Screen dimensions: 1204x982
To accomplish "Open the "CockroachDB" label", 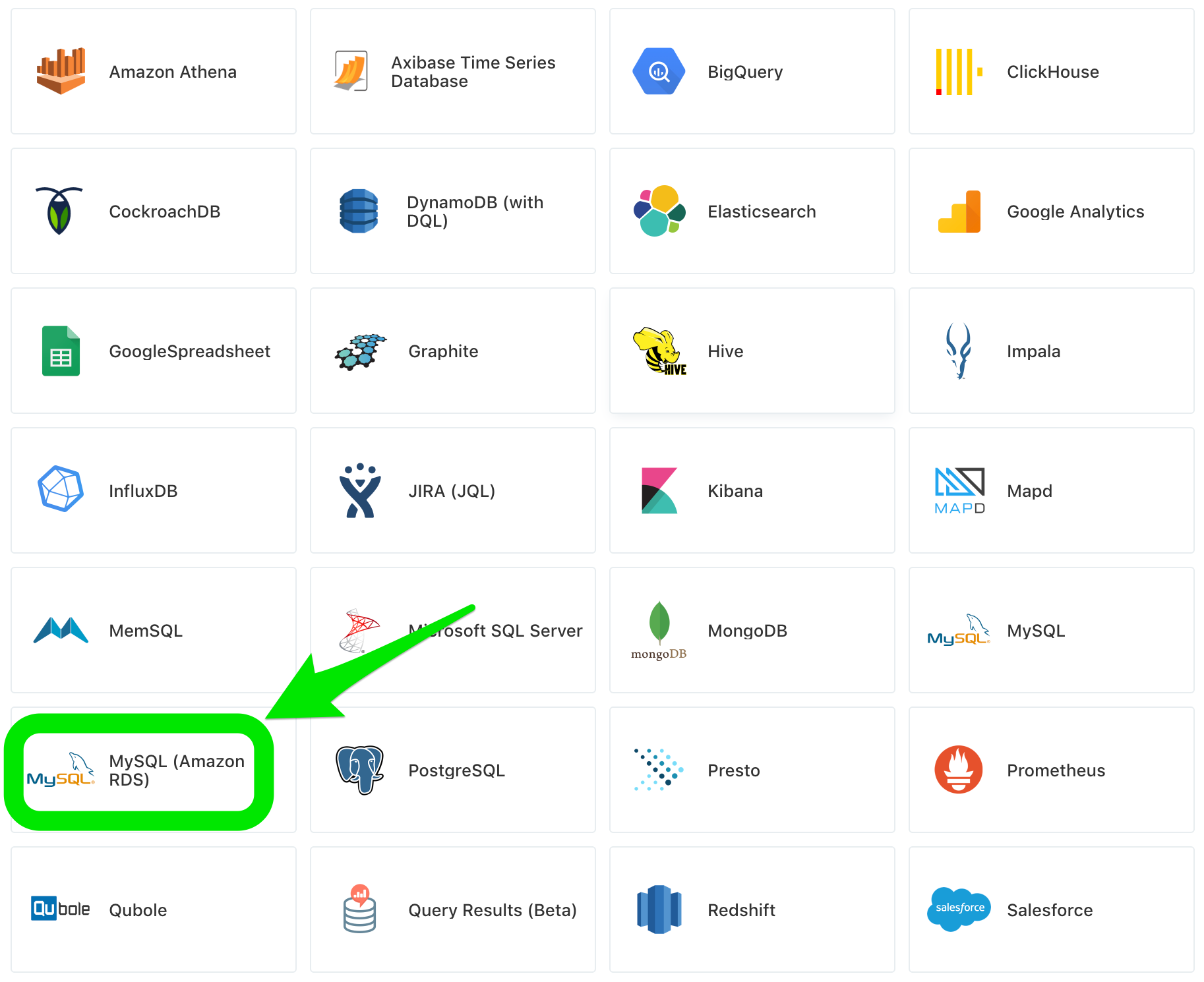I will [x=165, y=212].
